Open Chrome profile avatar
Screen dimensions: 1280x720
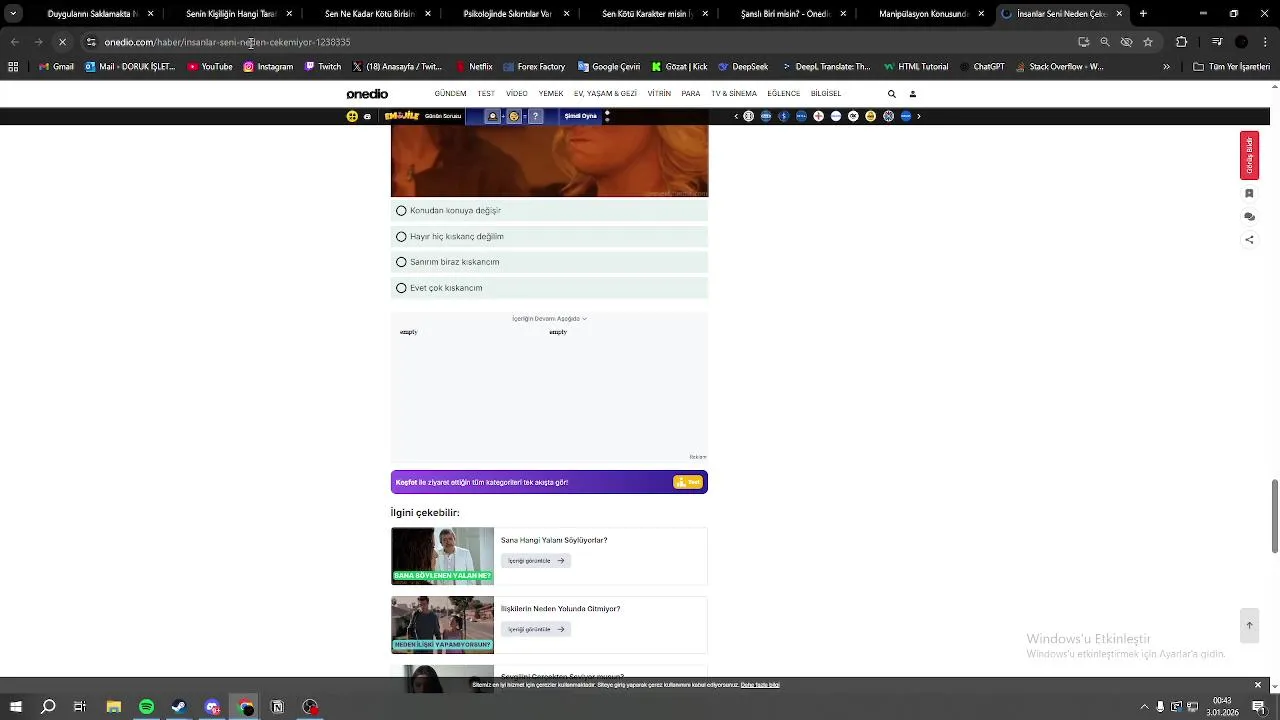1241,42
